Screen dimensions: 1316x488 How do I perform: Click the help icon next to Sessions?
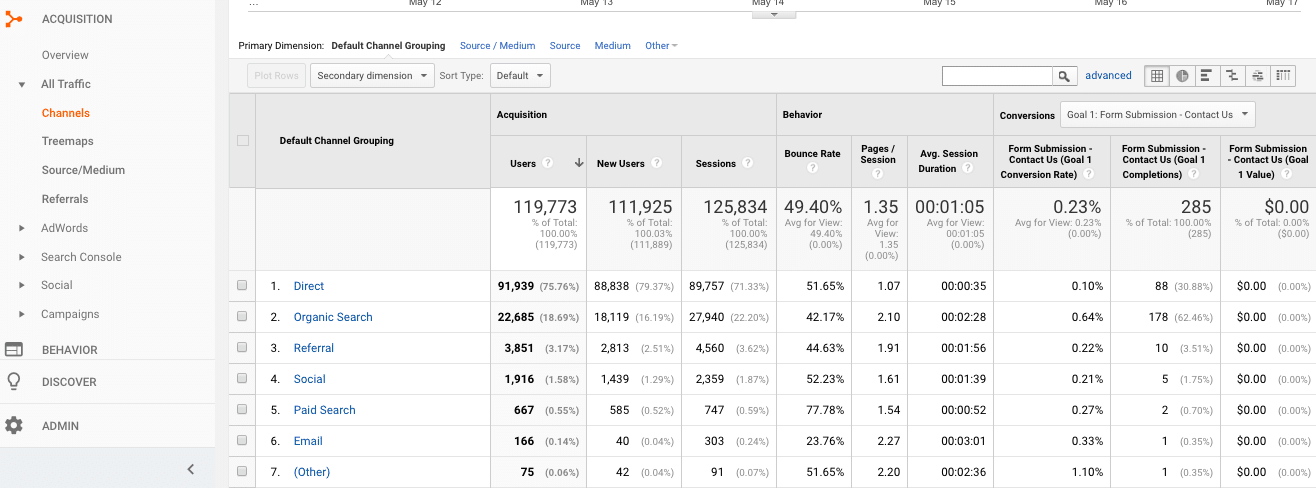[x=749, y=163]
